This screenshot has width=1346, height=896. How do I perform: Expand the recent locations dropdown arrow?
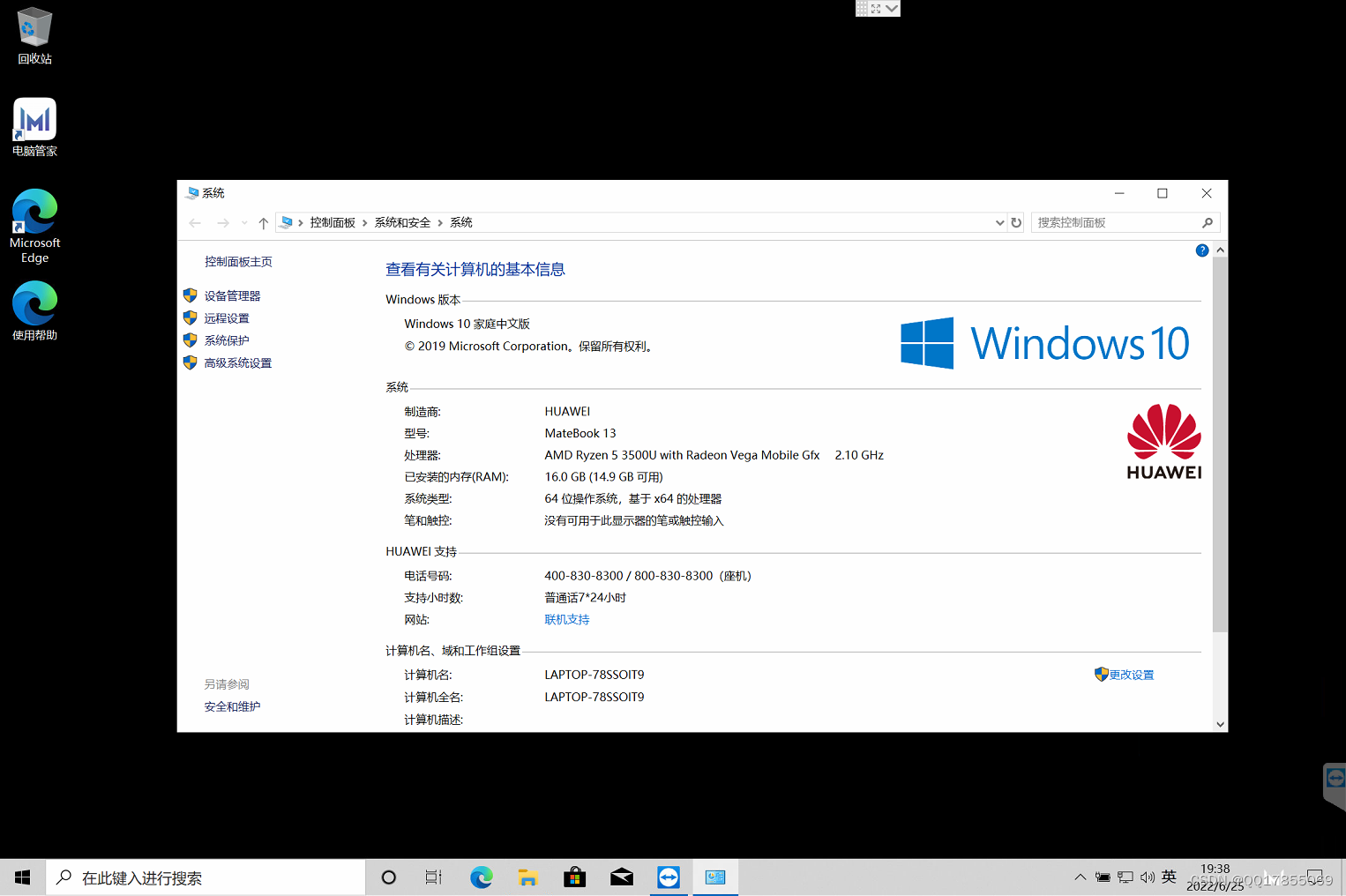(x=244, y=223)
